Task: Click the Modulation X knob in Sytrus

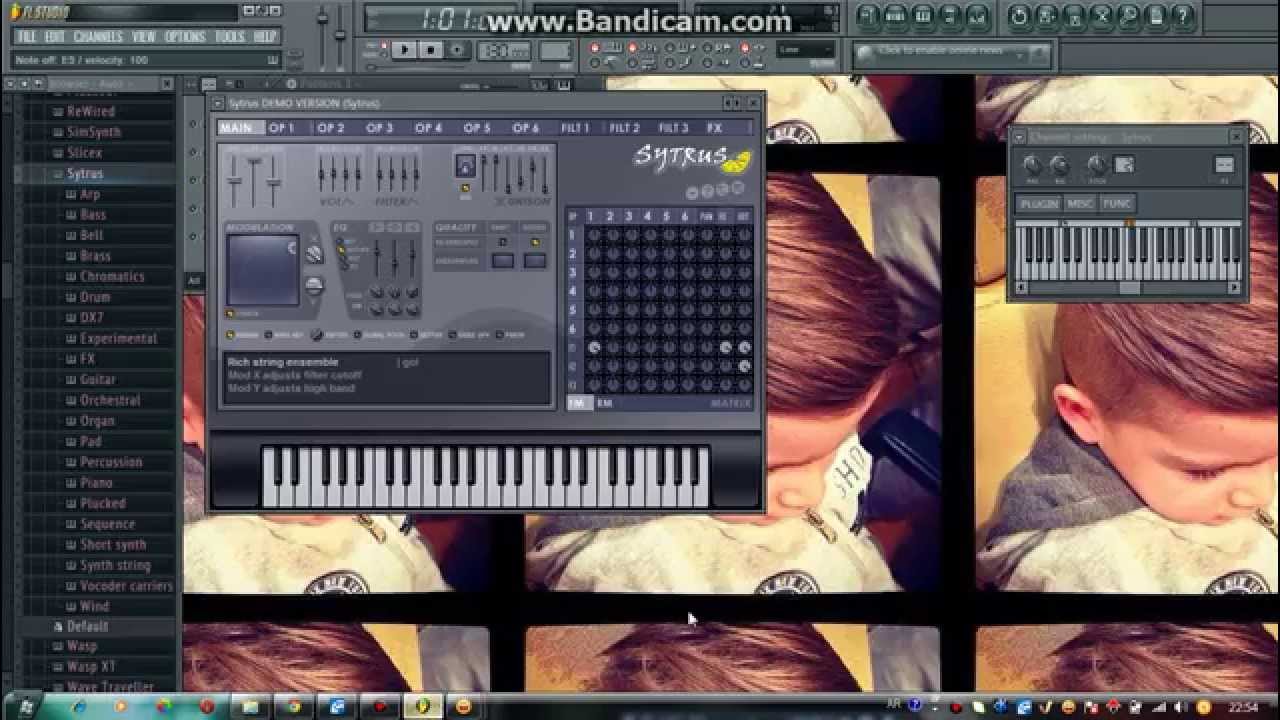Action: (314, 254)
